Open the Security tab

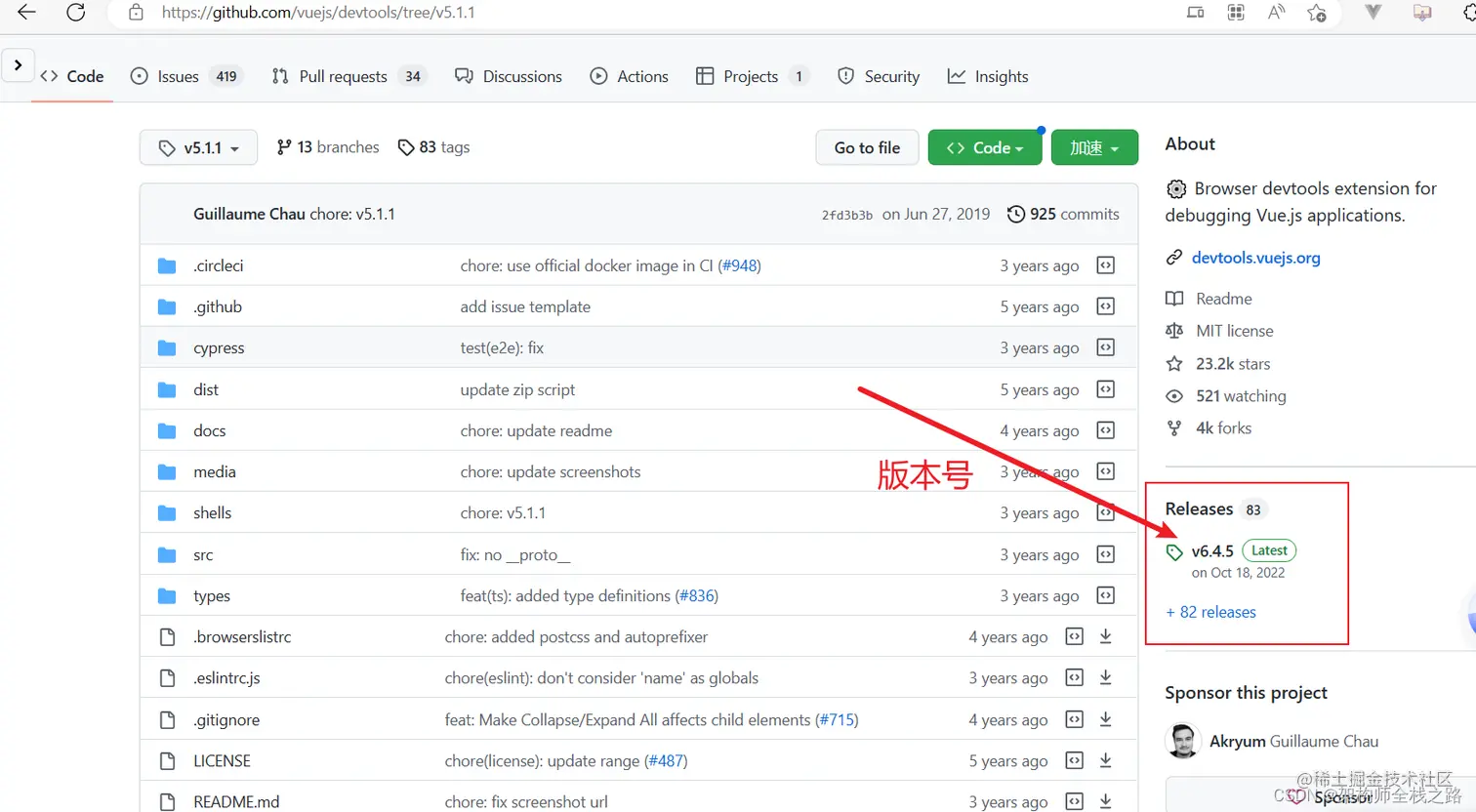pos(879,76)
